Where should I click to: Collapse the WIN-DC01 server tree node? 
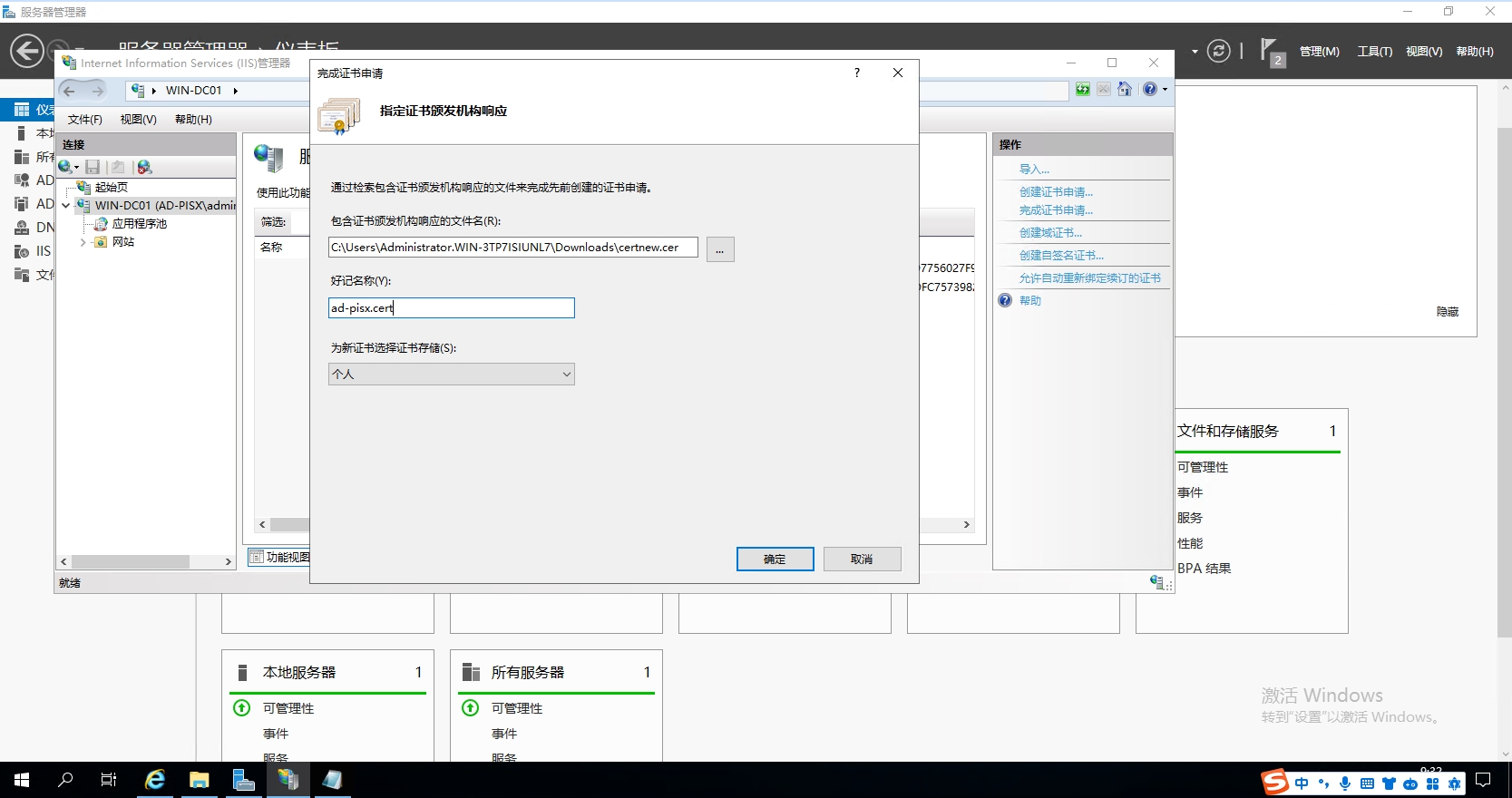coord(66,206)
